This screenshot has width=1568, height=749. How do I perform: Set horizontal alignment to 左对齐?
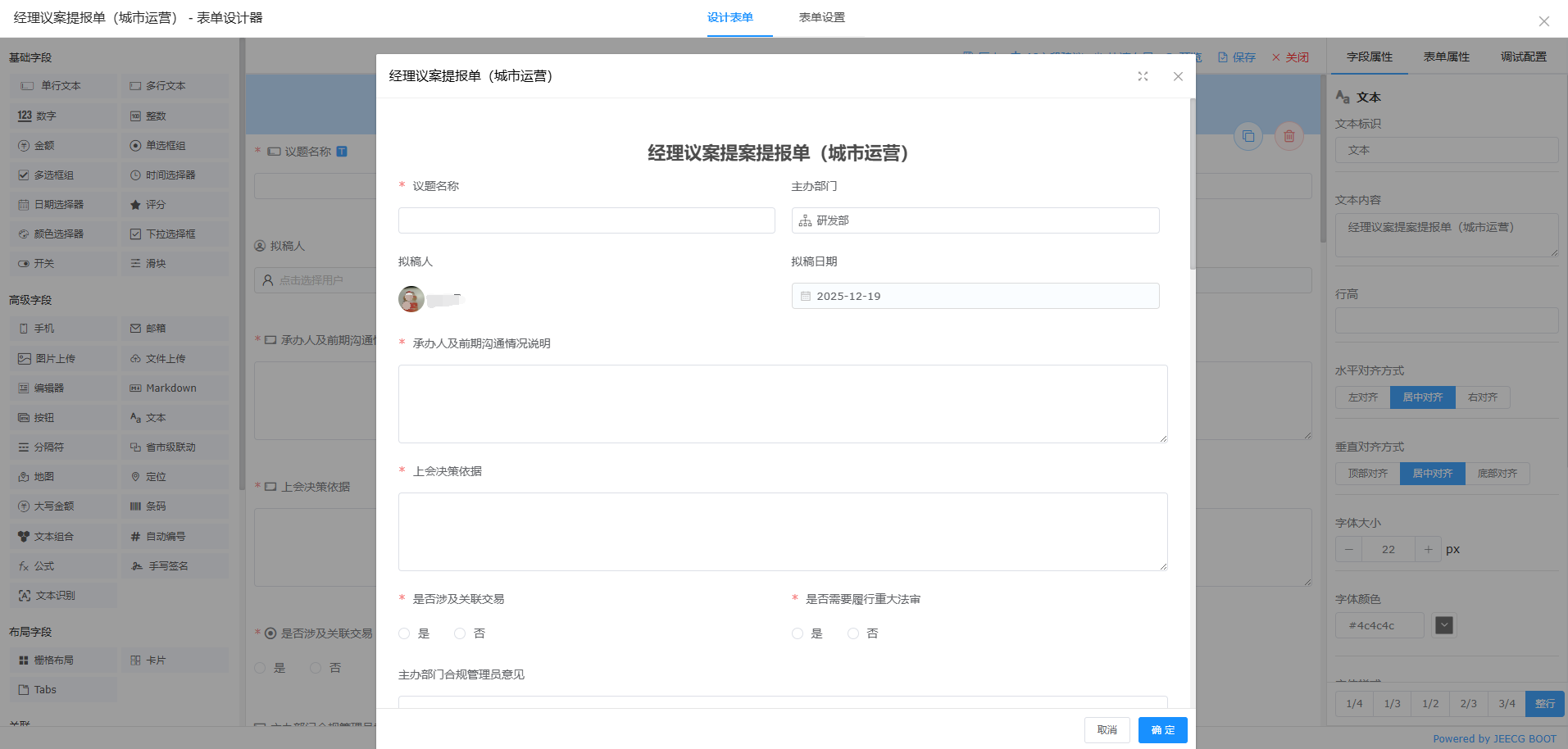[1363, 397]
